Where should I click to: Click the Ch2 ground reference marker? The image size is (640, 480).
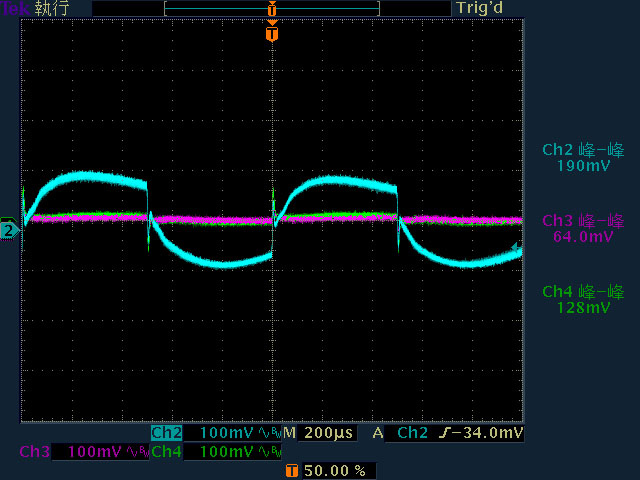point(9,230)
